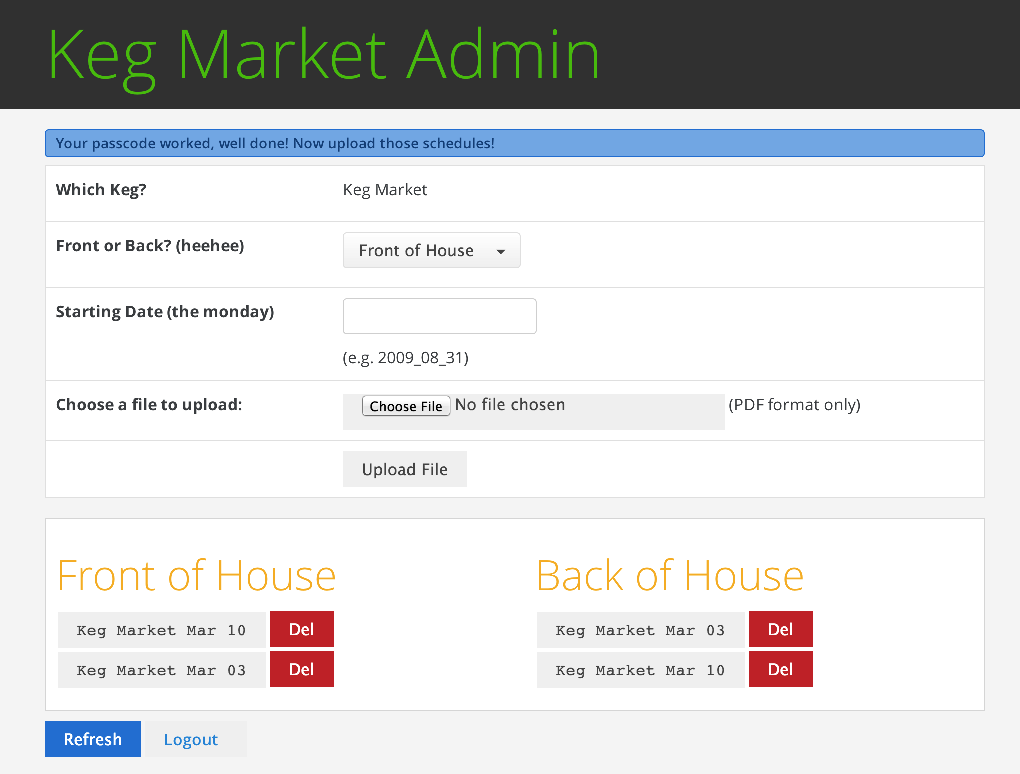The image size is (1020, 774).
Task: Open Back of House schedule Mar 03
Action: 641,630
